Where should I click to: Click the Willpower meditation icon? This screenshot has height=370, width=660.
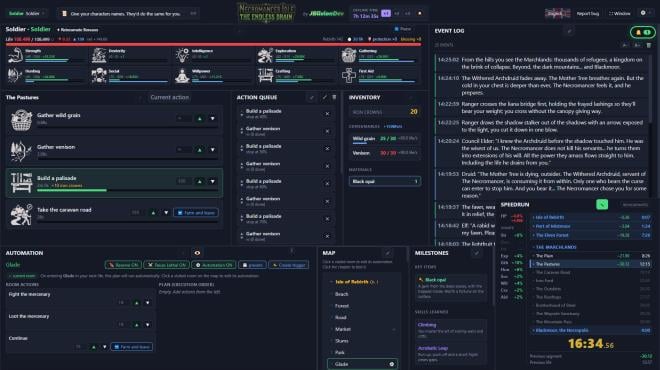click(182, 75)
